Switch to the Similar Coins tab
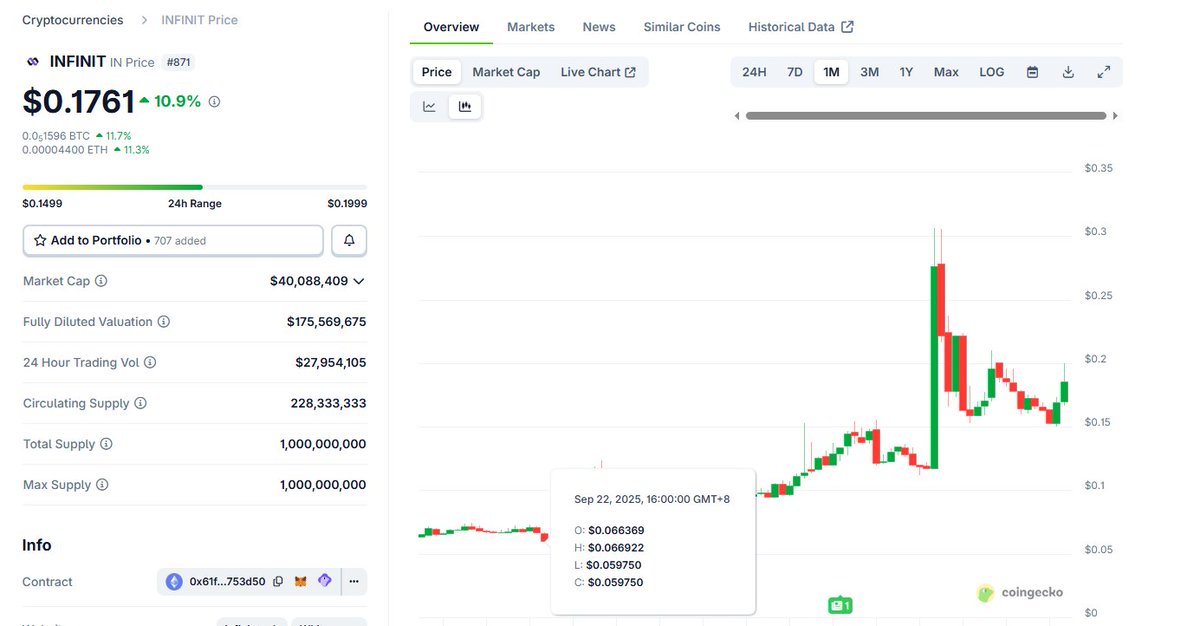This screenshot has height=626, width=1200. pyautogui.click(x=682, y=27)
